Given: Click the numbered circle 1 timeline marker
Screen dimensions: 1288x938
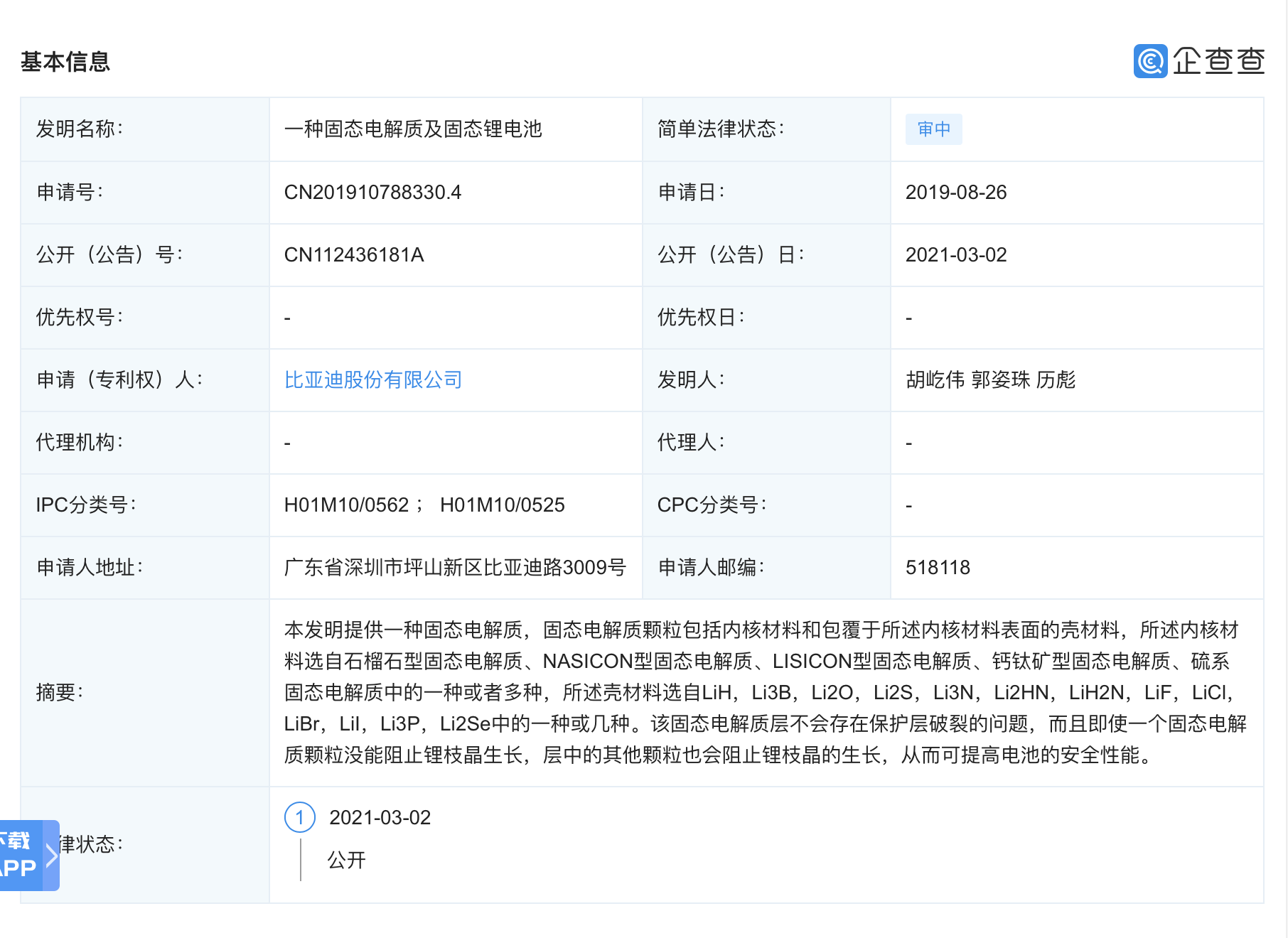Looking at the screenshot, I should (x=301, y=818).
